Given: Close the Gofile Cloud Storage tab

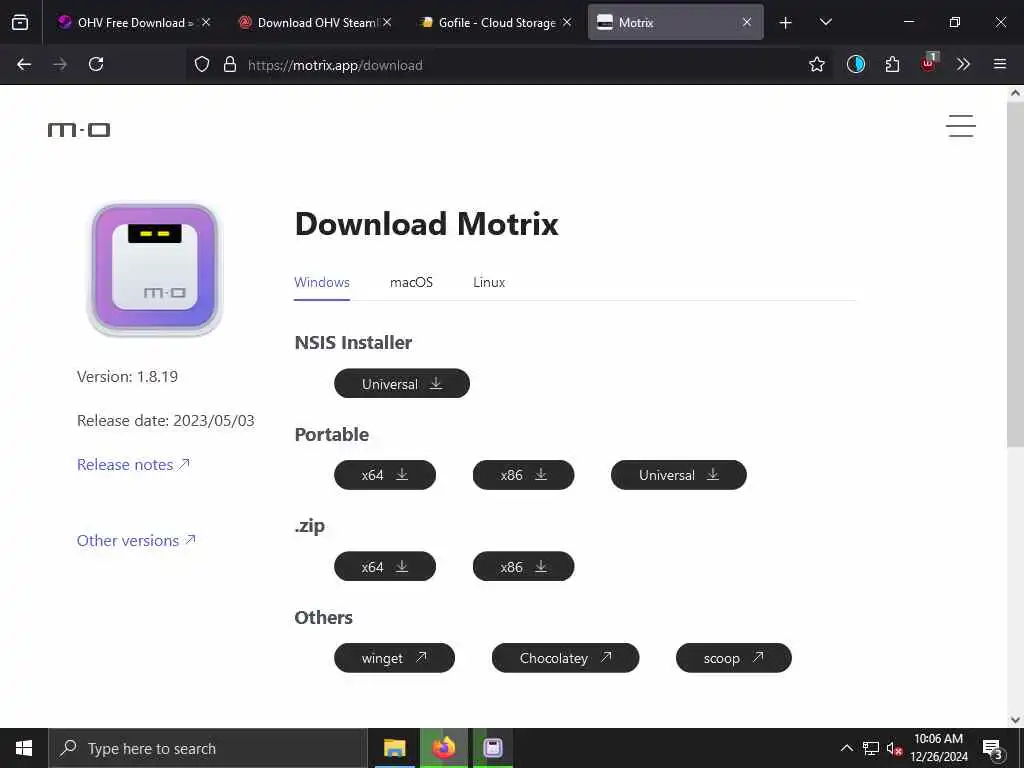Looking at the screenshot, I should pos(567,22).
